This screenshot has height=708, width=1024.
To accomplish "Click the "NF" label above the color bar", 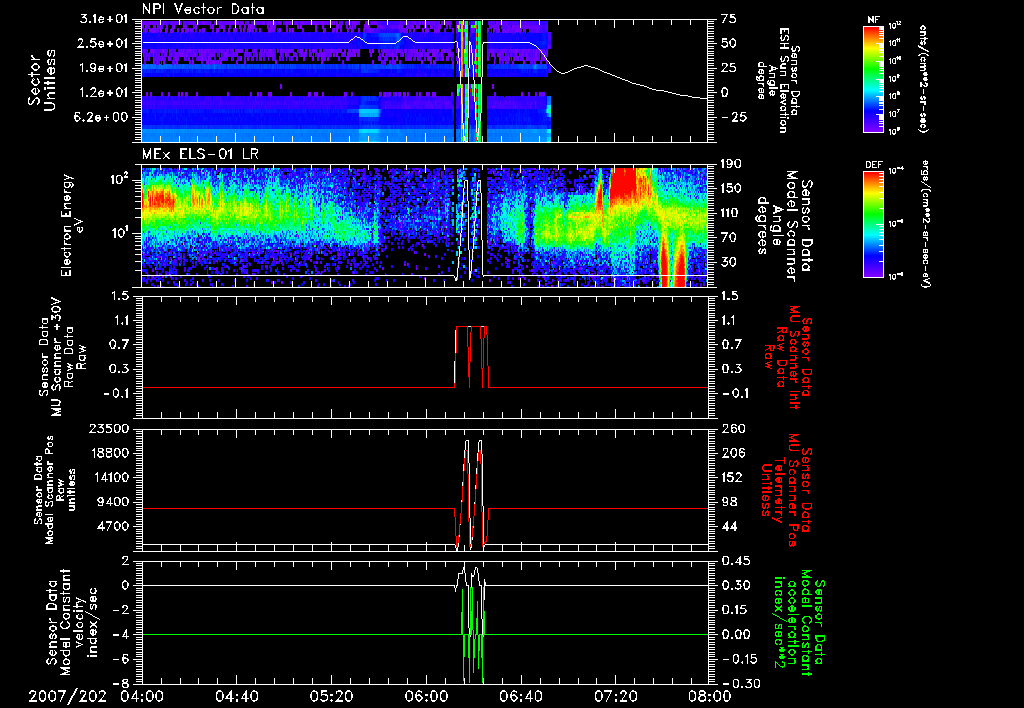I will point(873,20).
